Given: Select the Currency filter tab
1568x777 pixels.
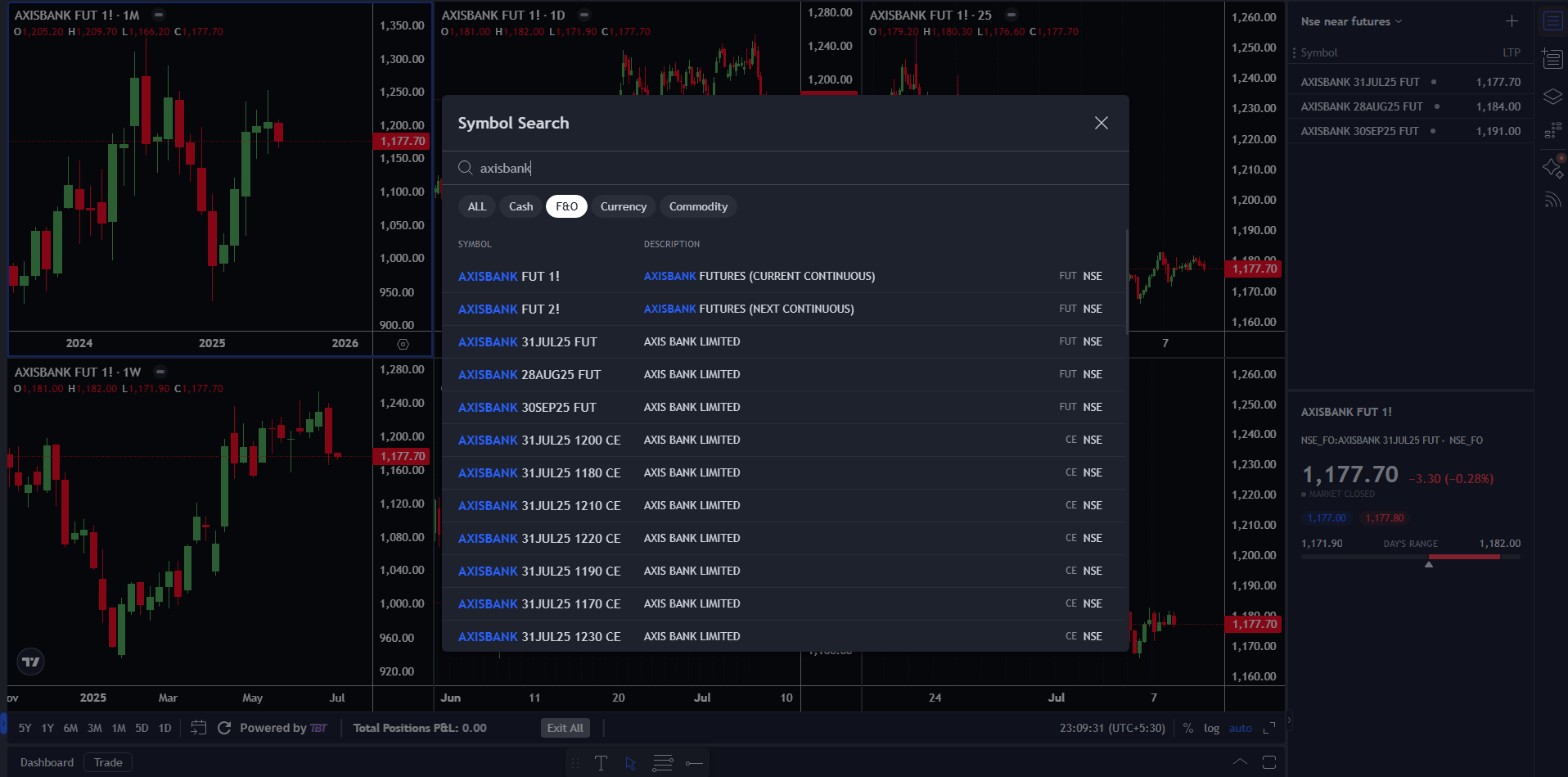Looking at the screenshot, I should [x=624, y=206].
